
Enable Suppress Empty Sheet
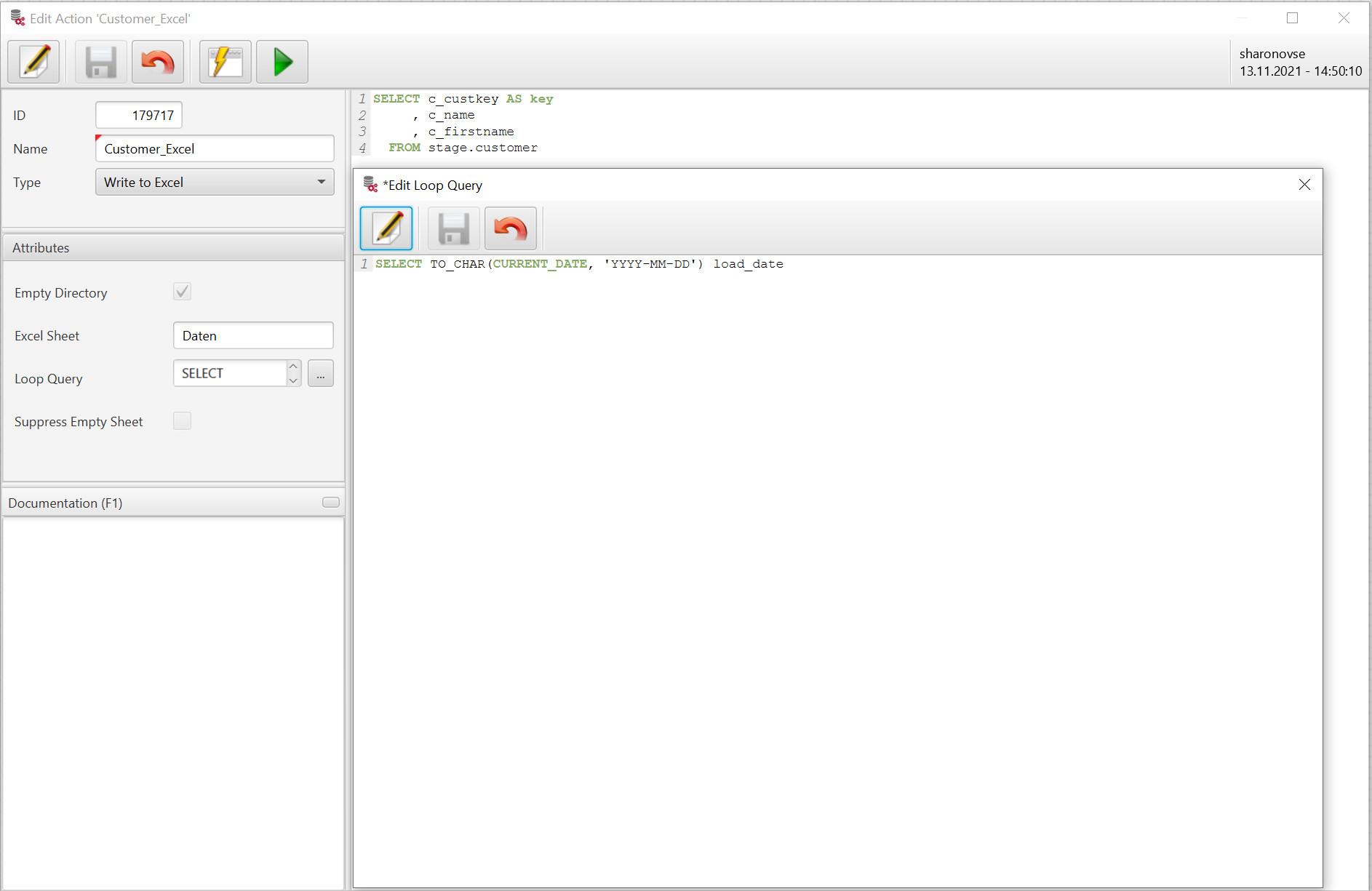point(182,420)
